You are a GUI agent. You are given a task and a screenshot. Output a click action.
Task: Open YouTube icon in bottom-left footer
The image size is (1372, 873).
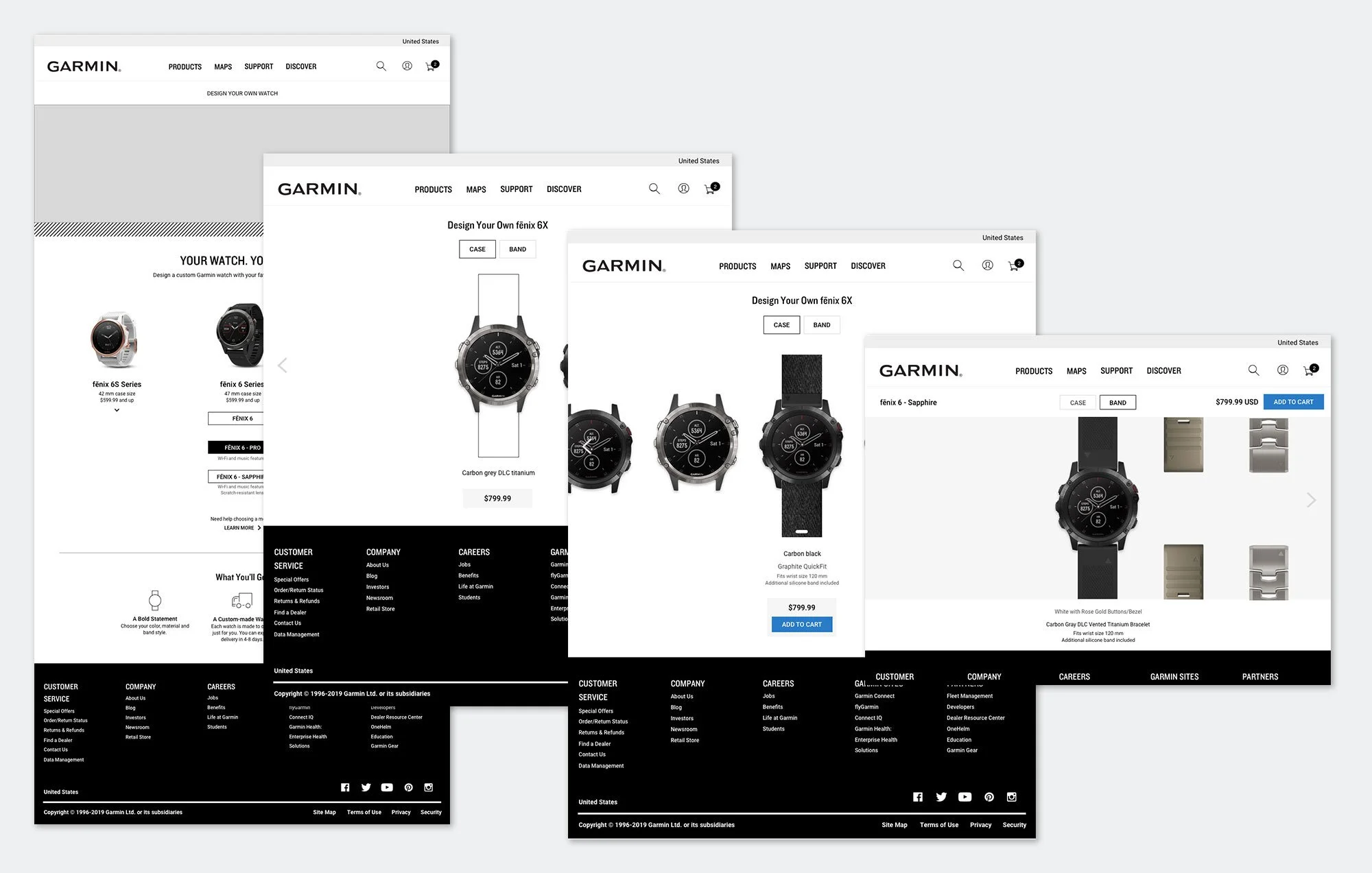(x=387, y=787)
